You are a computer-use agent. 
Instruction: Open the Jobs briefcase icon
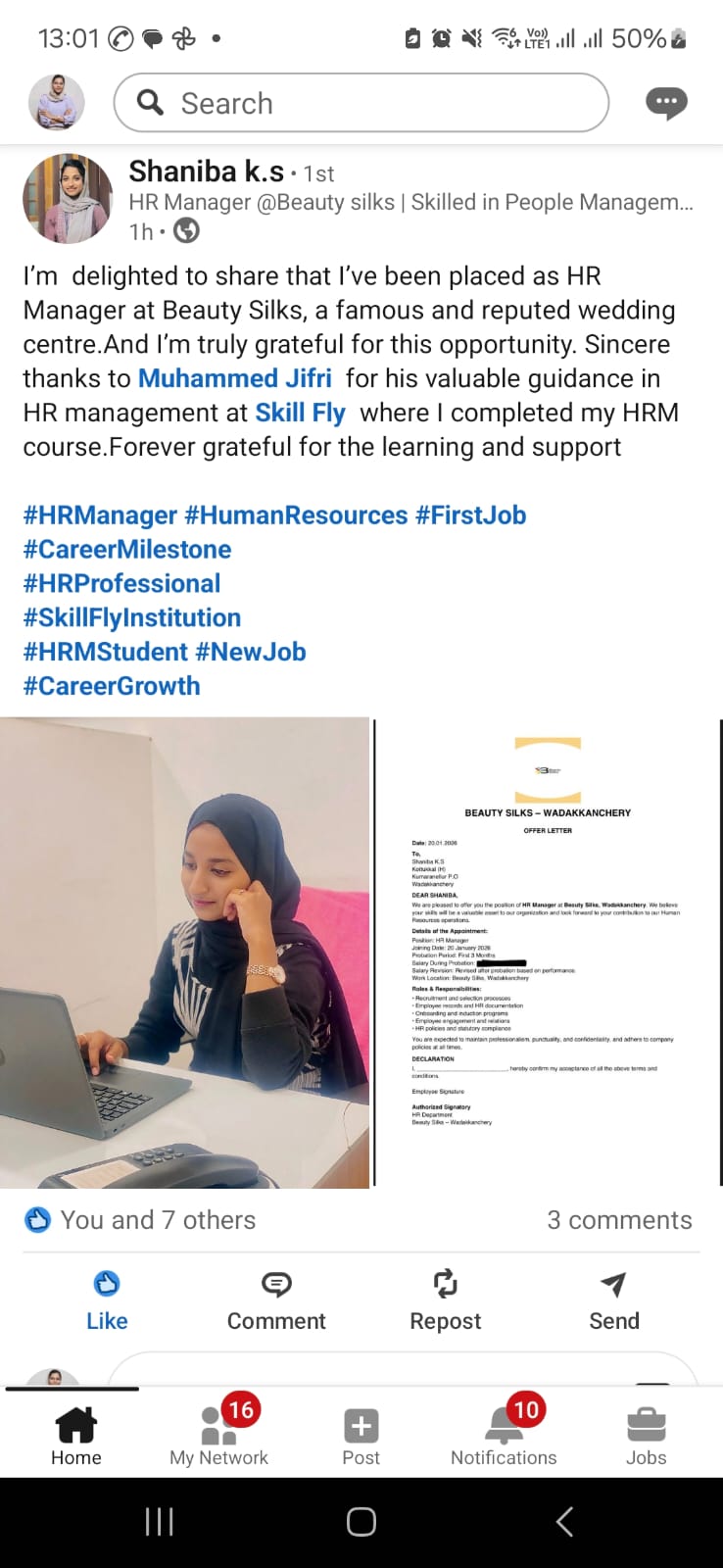tap(647, 1426)
